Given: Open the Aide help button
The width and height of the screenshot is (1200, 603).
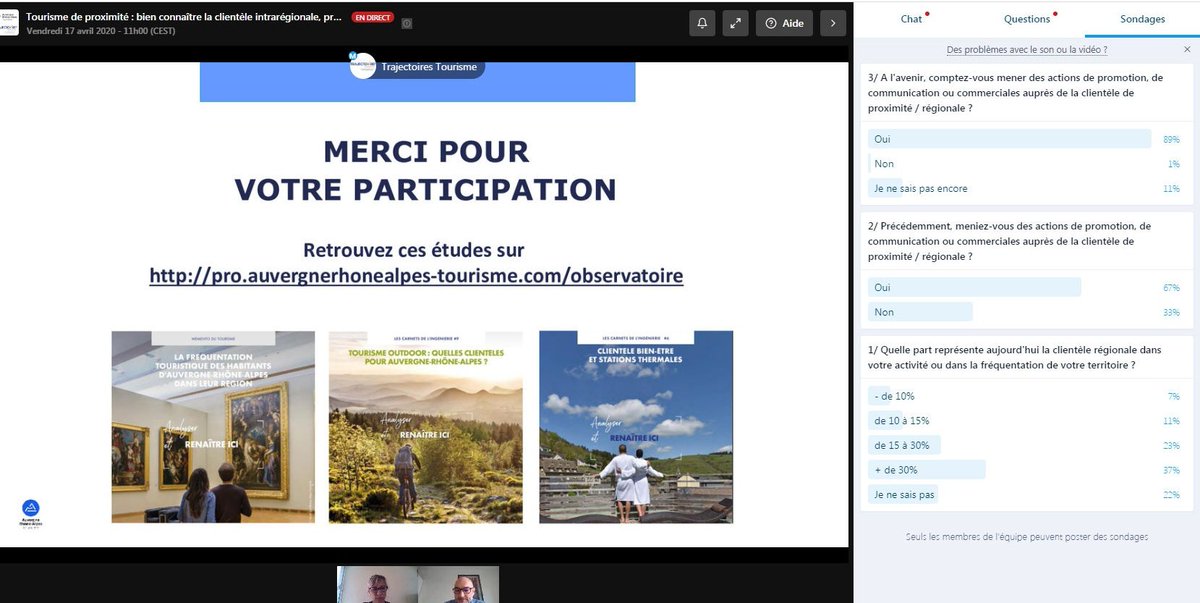Looking at the screenshot, I should point(784,23).
